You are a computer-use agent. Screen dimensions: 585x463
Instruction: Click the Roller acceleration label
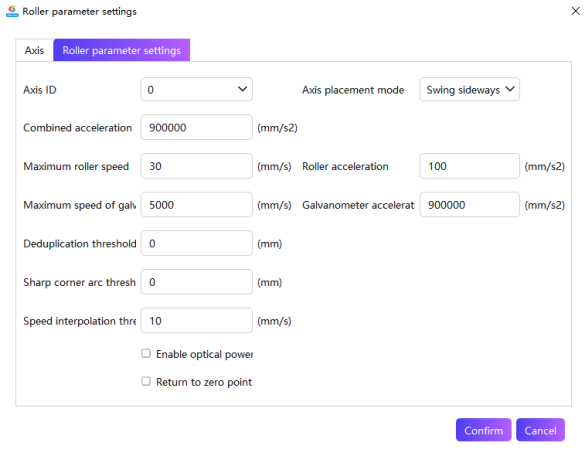point(345,166)
